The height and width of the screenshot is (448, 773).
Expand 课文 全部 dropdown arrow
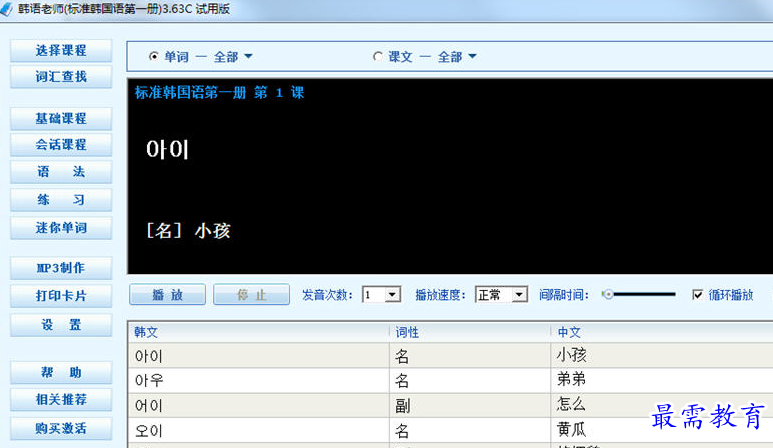click(472, 56)
